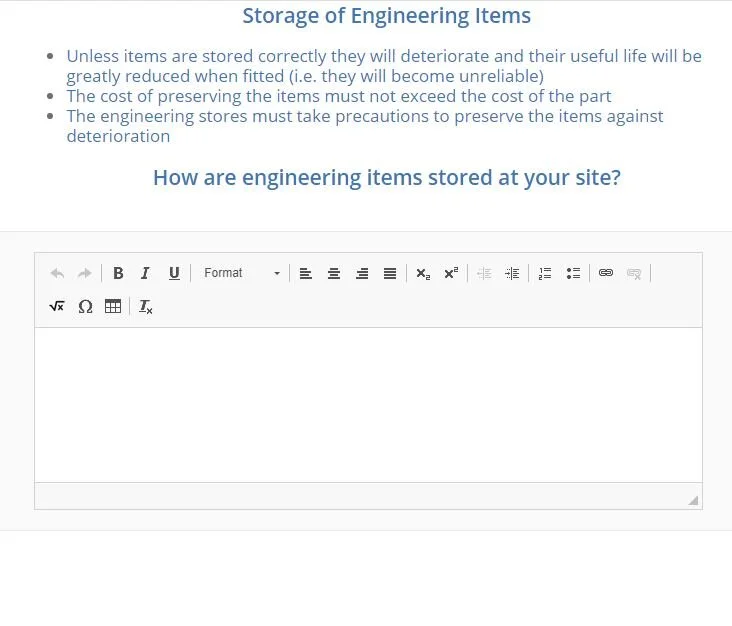Click the Redo arrow in editor toolbar
This screenshot has height=626, width=732.
[84, 273]
